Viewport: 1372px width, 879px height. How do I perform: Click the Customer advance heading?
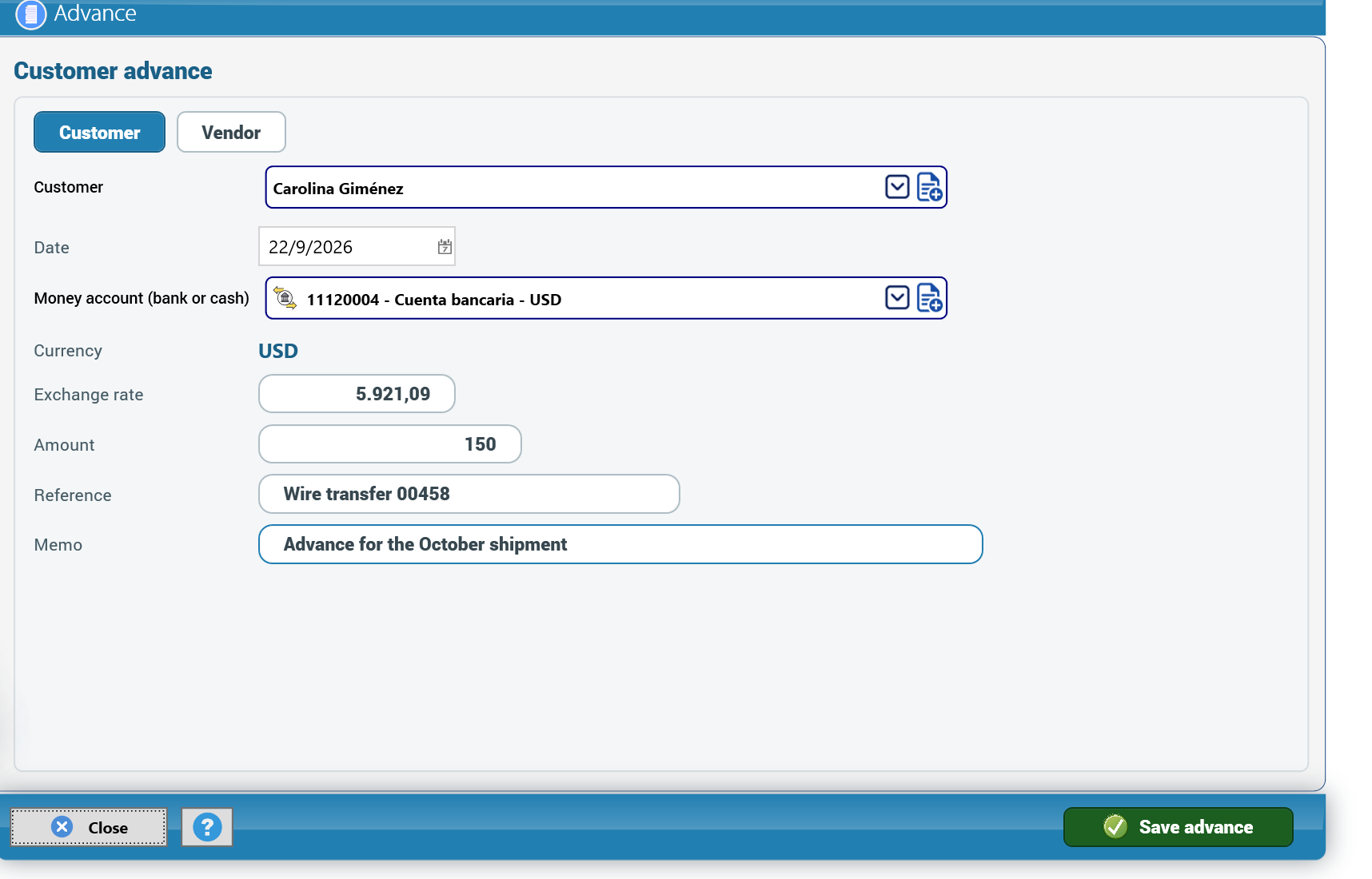pos(113,71)
